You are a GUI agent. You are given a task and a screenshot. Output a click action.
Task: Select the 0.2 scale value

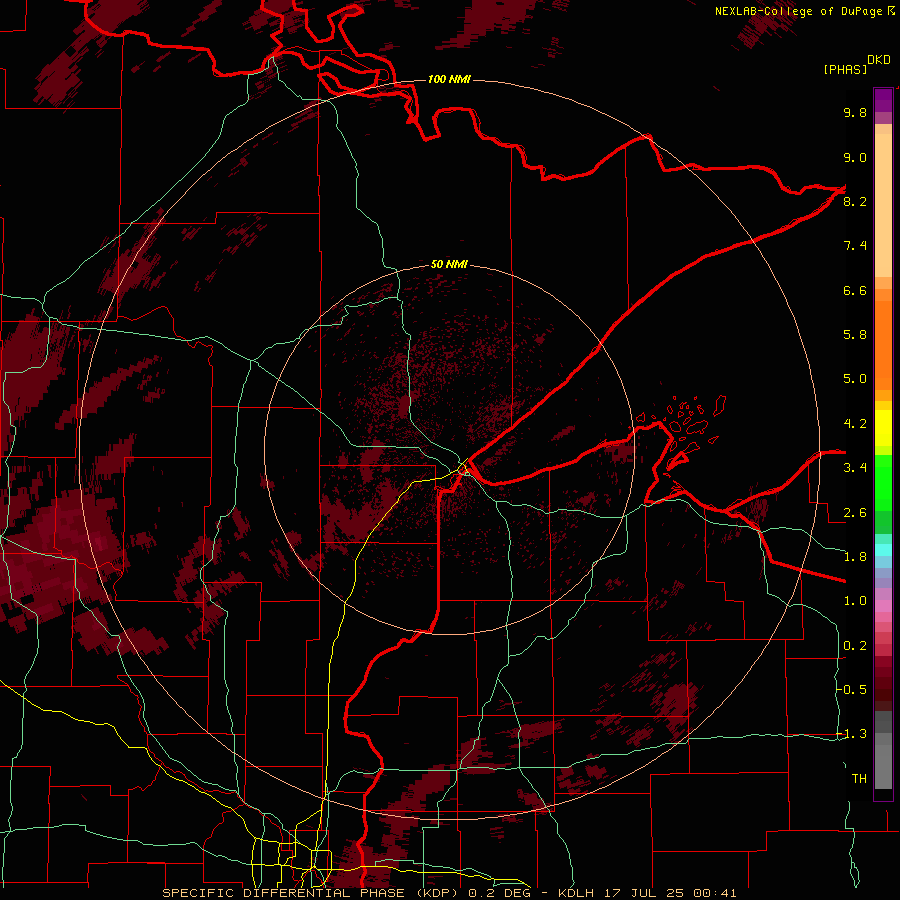pos(855,646)
